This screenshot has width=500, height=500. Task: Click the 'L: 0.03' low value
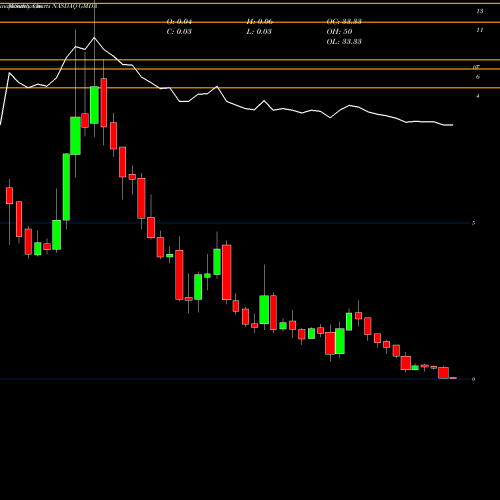coord(259,32)
